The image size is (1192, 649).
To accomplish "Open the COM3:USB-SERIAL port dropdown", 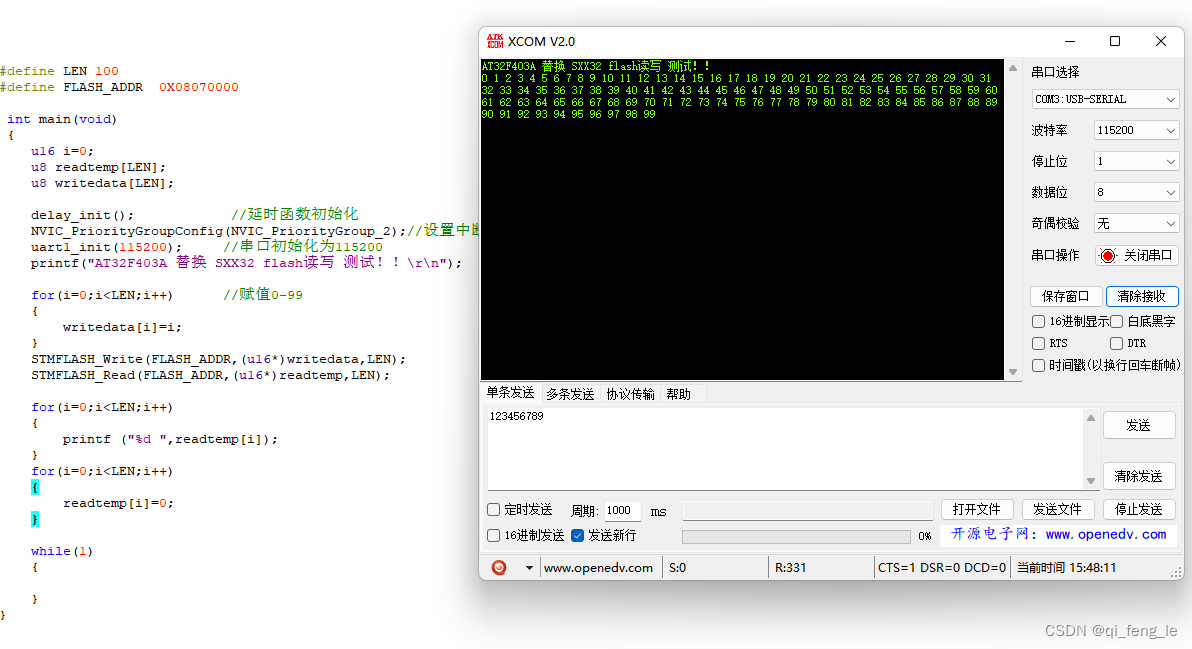I will (1105, 100).
